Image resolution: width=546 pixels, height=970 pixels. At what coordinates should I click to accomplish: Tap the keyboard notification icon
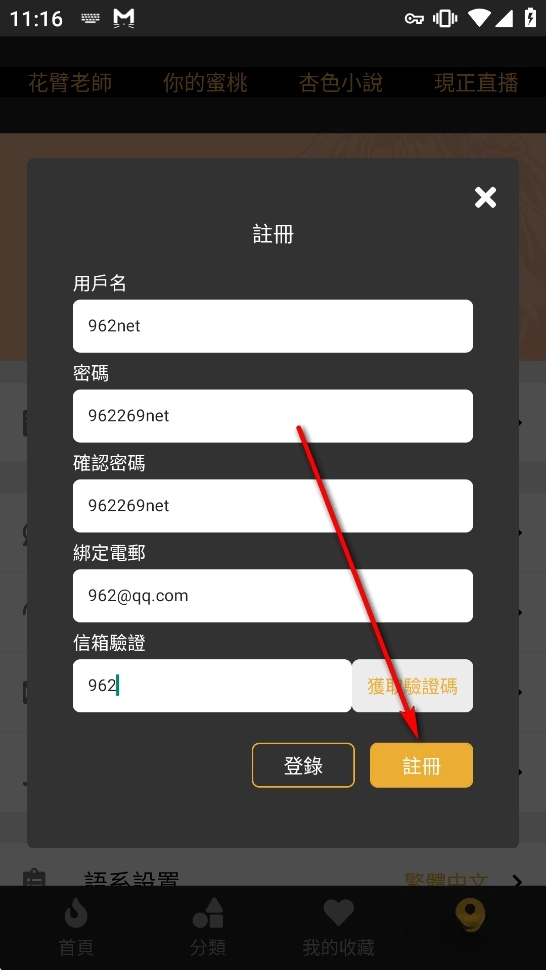(90, 19)
